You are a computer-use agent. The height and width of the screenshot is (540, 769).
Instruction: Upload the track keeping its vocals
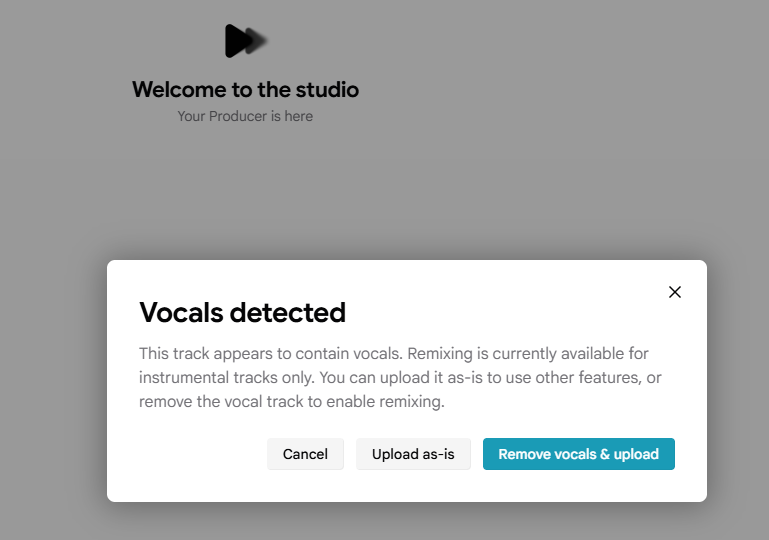[413, 454]
